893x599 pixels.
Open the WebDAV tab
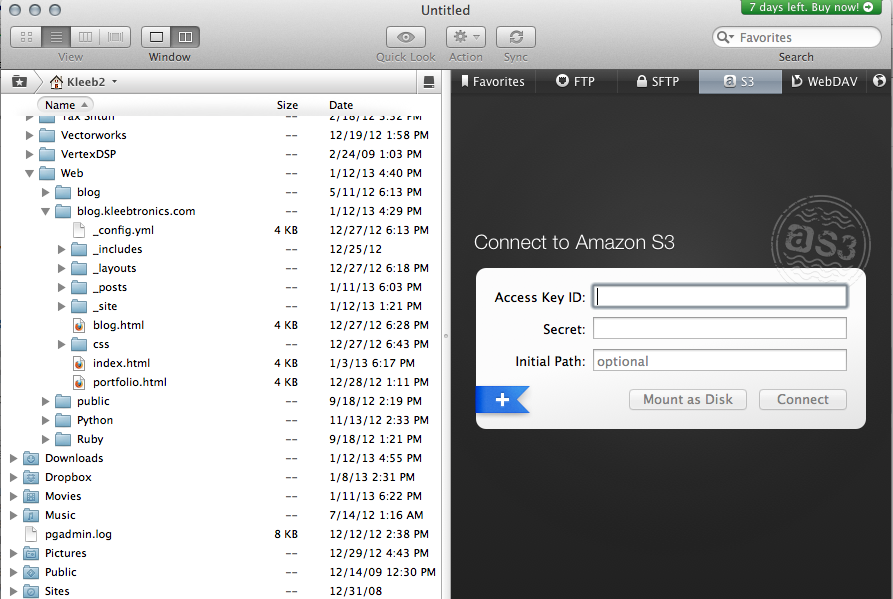click(x=824, y=81)
